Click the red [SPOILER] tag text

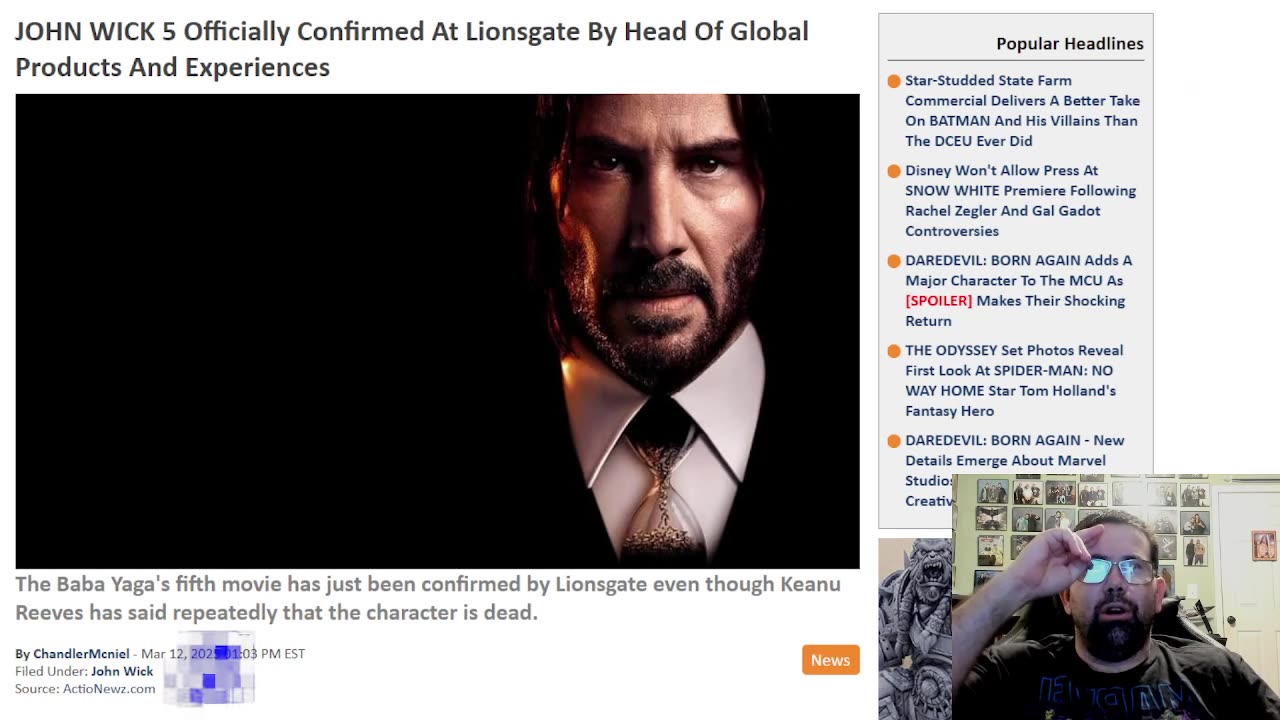click(938, 300)
